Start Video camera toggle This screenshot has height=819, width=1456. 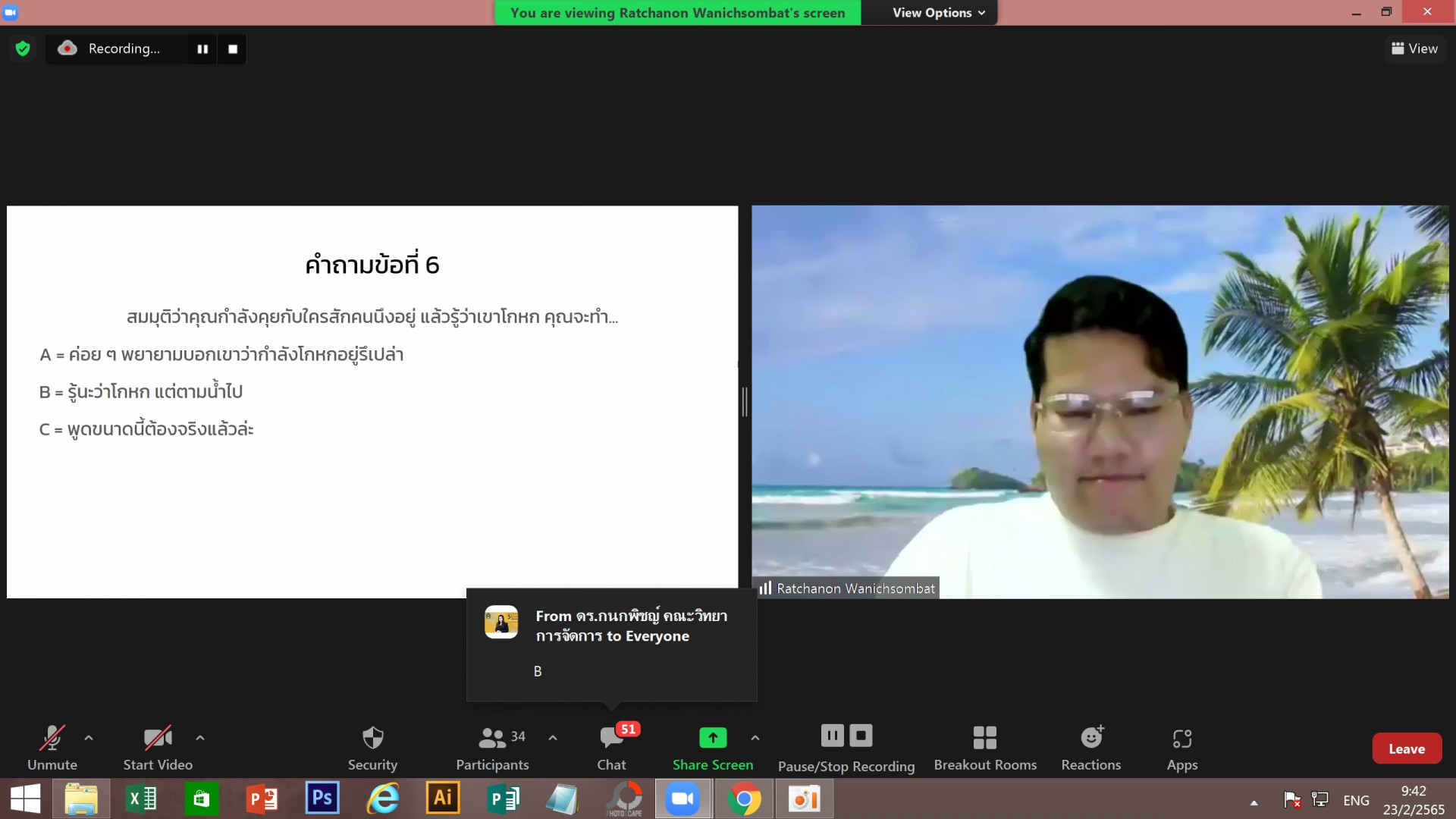[158, 748]
